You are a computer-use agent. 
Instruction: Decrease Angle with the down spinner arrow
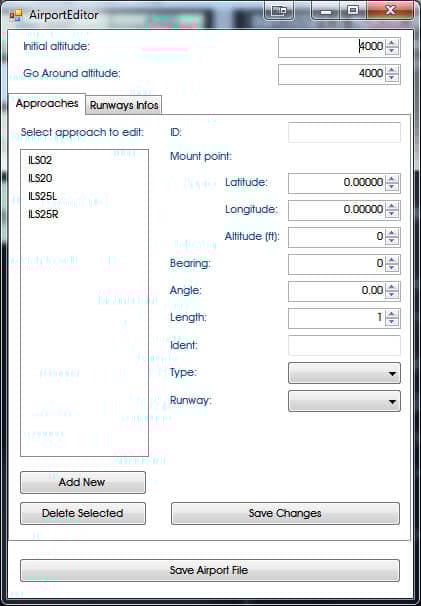[392, 295]
